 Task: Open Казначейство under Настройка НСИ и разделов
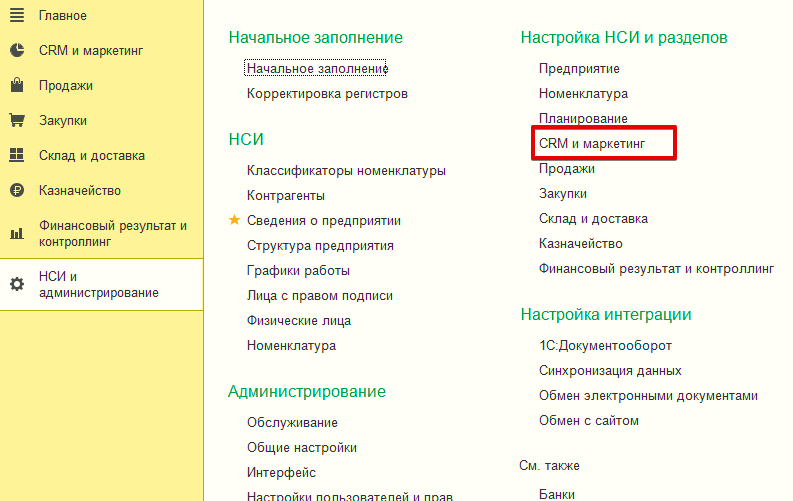coord(581,244)
